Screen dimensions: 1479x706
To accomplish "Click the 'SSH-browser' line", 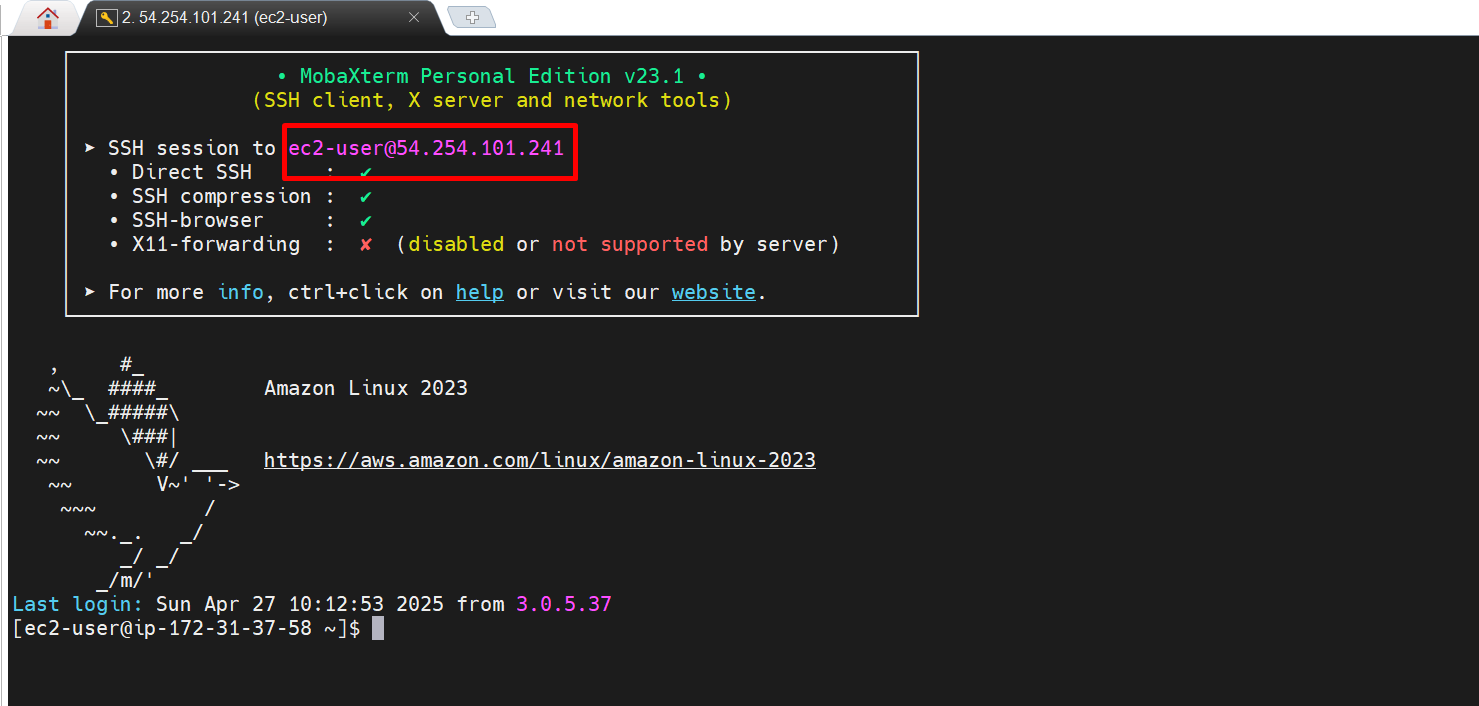I will (x=241, y=220).
